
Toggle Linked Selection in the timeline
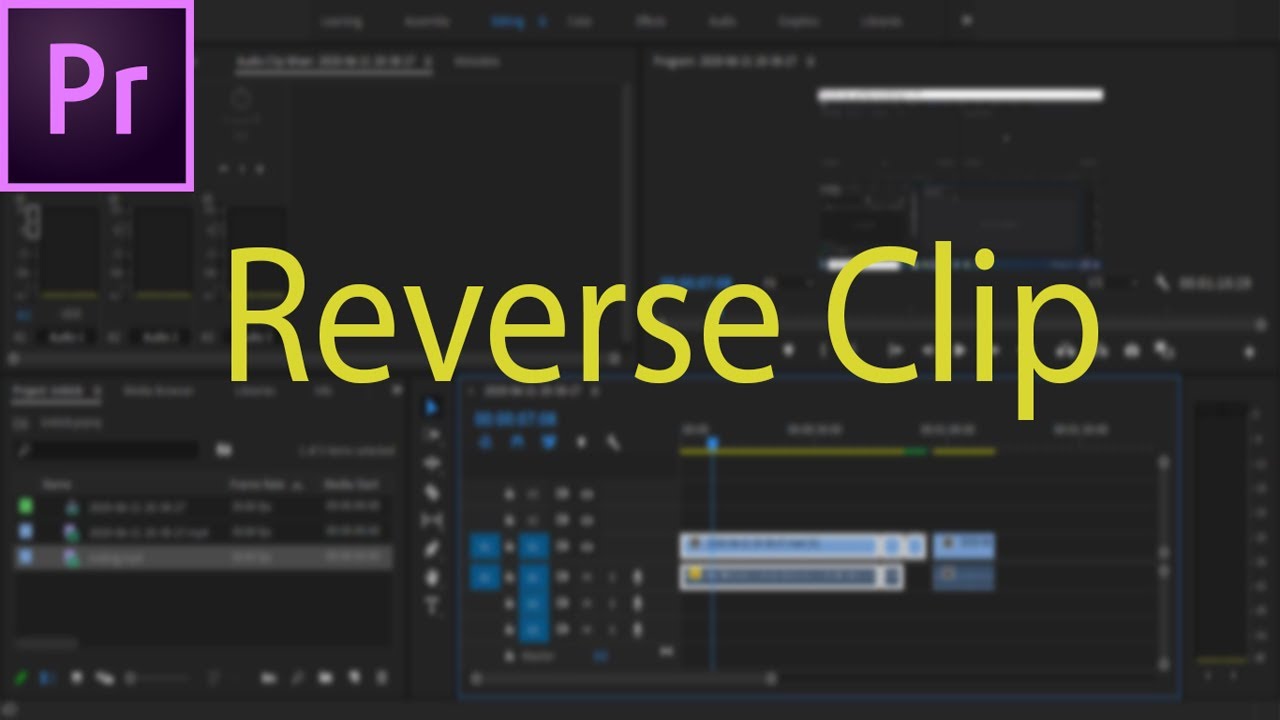[x=549, y=441]
